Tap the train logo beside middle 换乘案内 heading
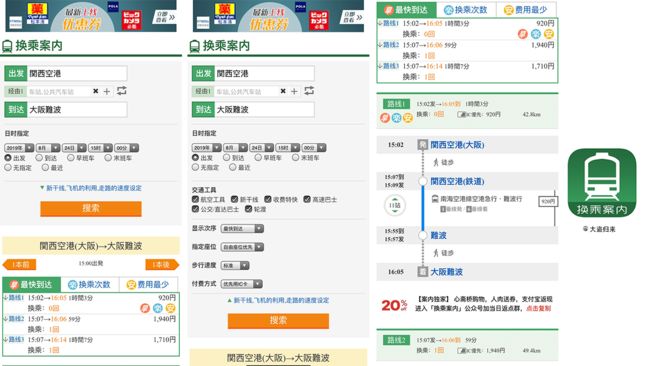This screenshot has width=650, height=366. (194, 46)
